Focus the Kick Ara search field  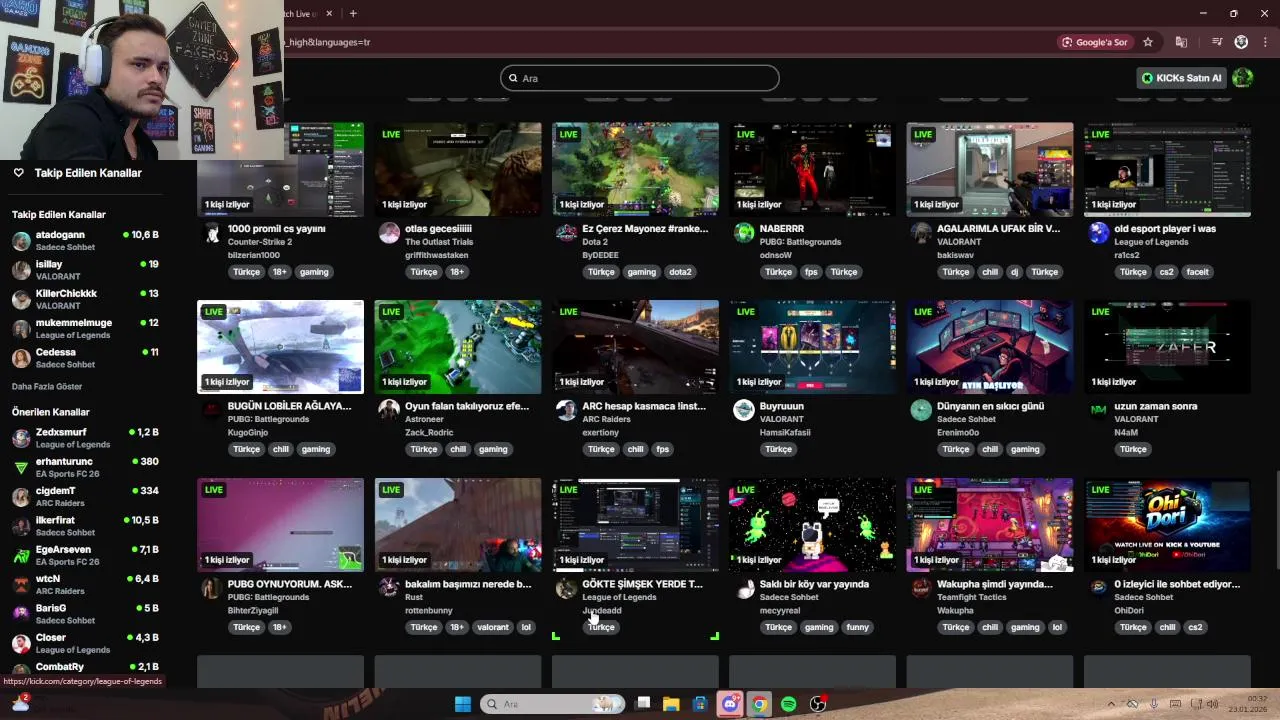(x=640, y=78)
